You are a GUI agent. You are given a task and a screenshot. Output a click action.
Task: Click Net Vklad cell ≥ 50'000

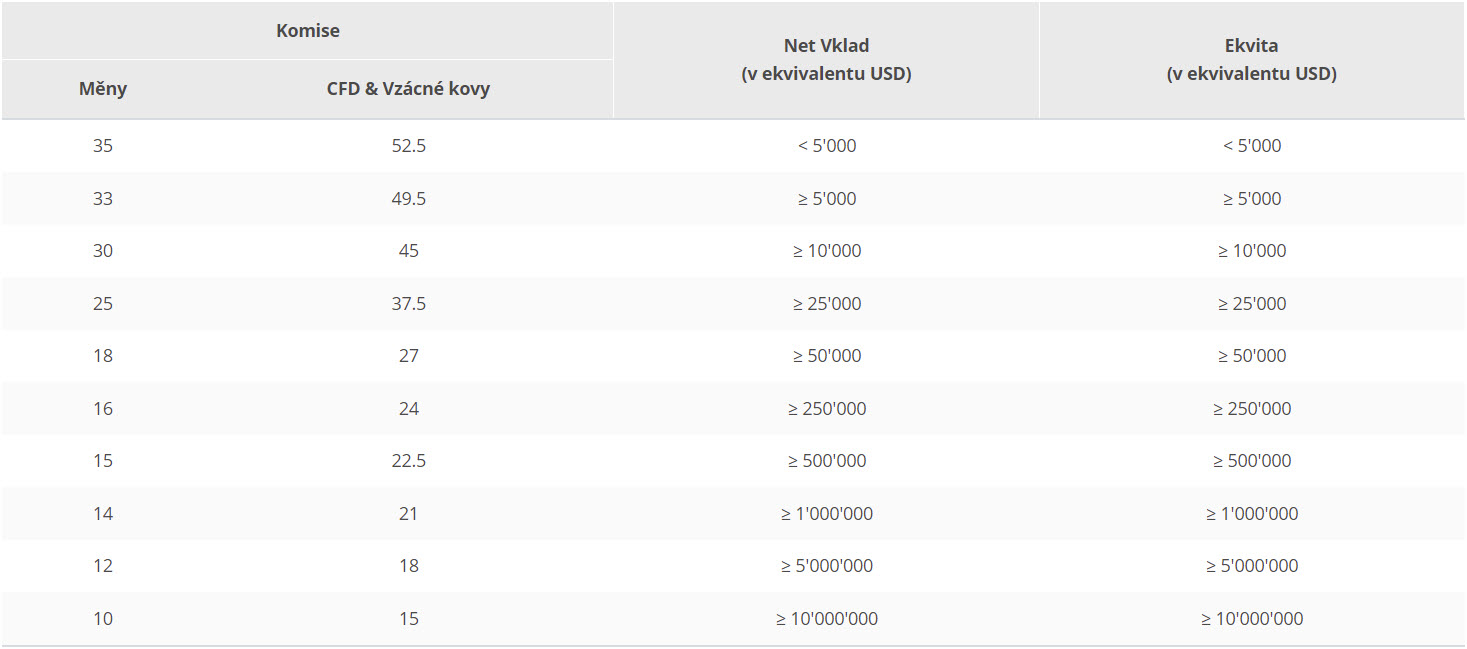[x=826, y=356]
